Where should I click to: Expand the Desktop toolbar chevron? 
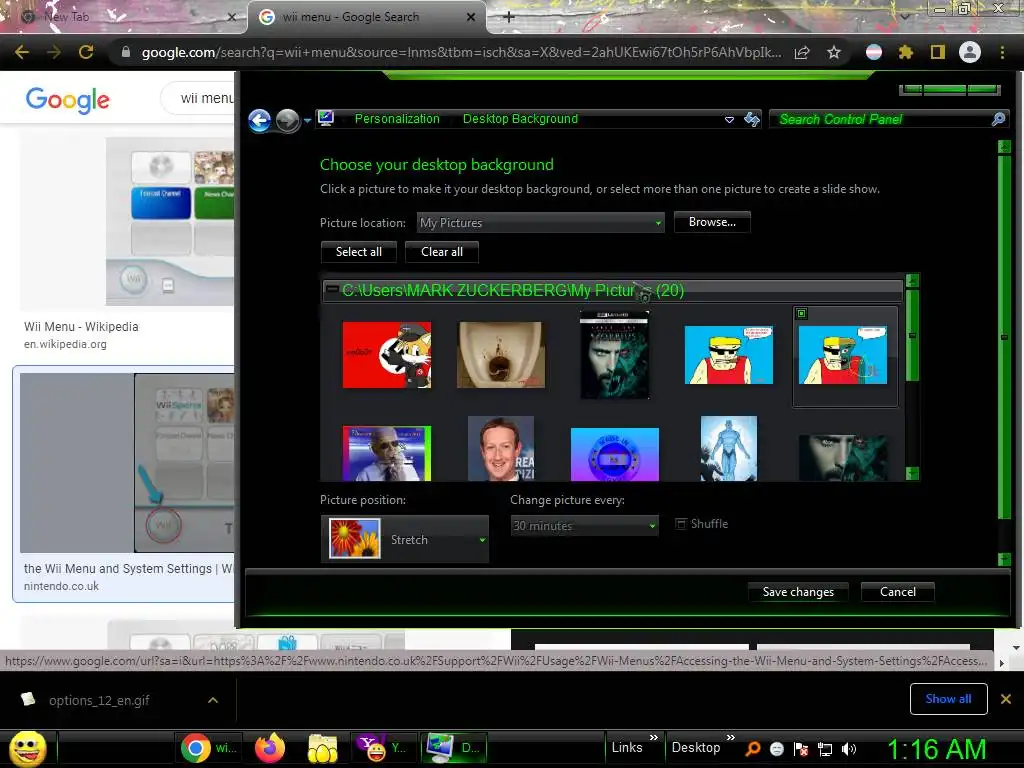click(731, 738)
